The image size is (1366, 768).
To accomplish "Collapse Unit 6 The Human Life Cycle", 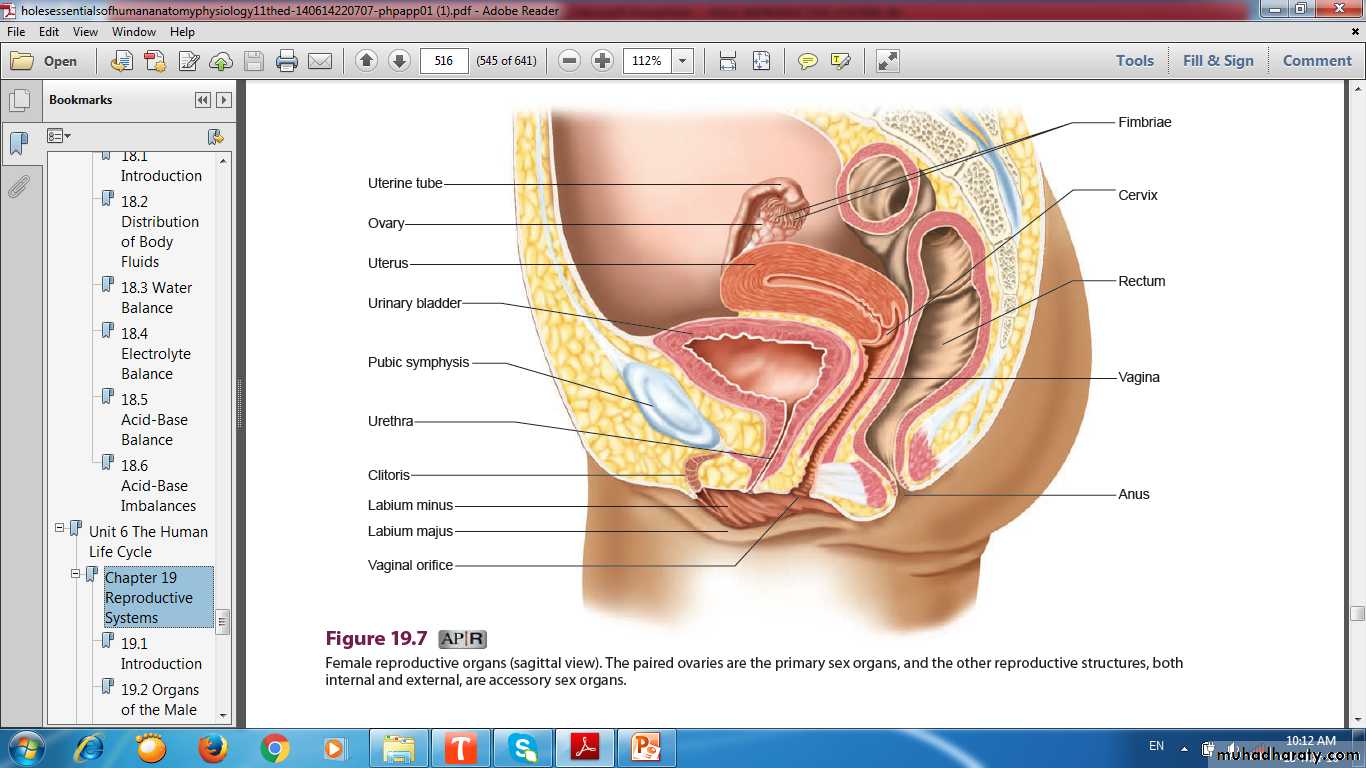I will 60,528.
